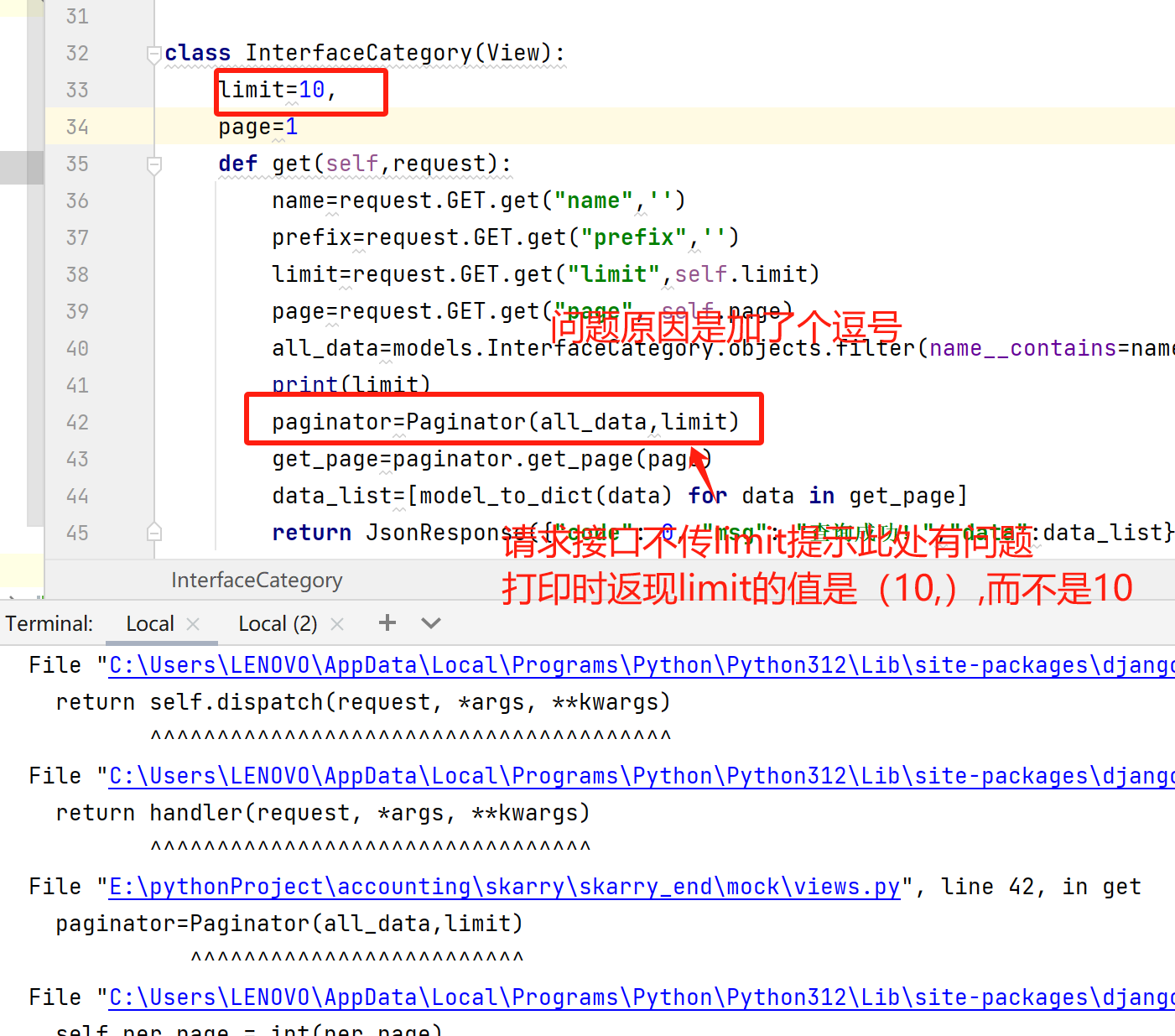This screenshot has width=1175, height=1036.
Task: Open a new terminal session with plus icon
Action: pyautogui.click(x=387, y=622)
